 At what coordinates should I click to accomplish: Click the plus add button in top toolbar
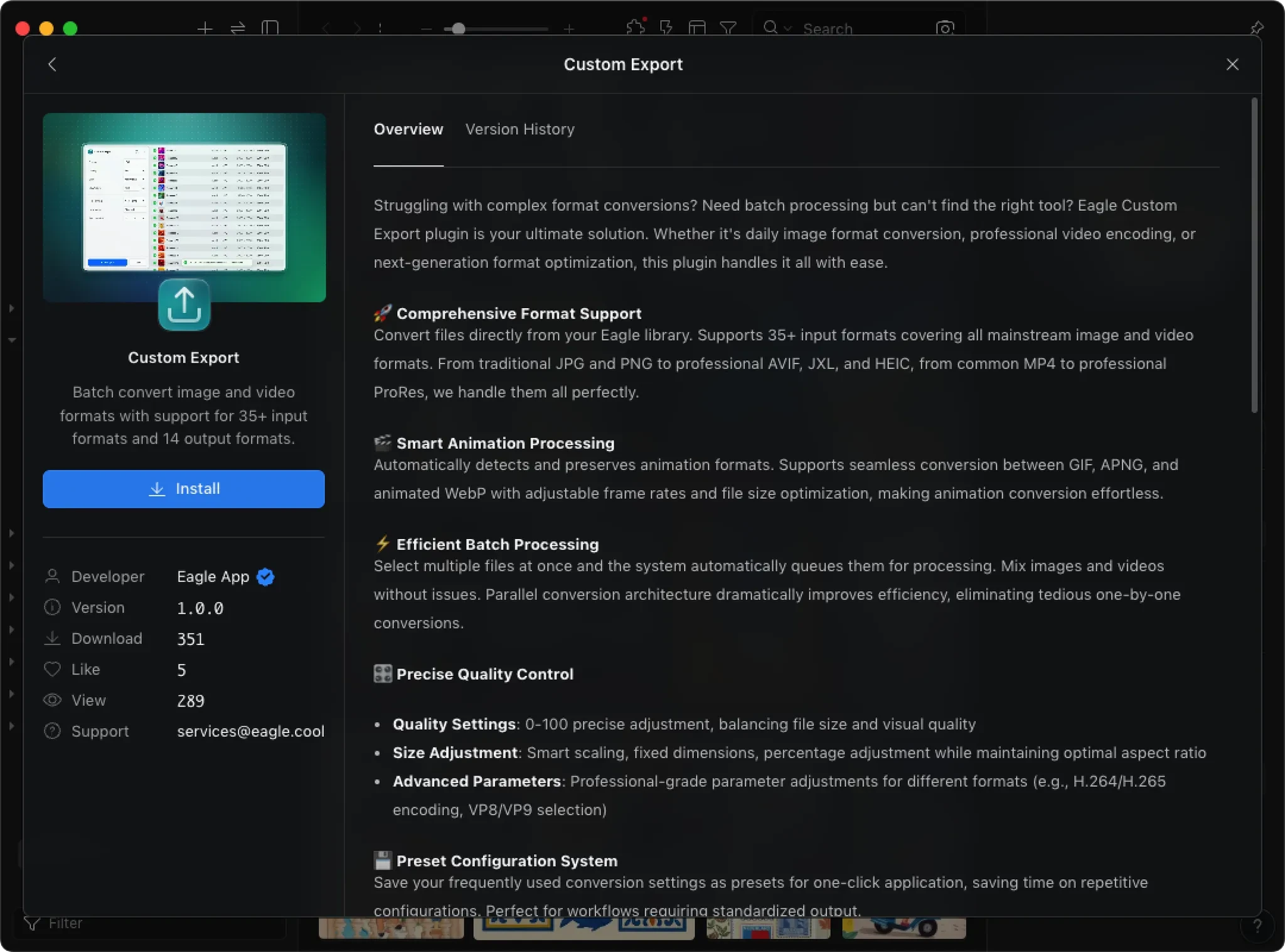pyautogui.click(x=205, y=28)
